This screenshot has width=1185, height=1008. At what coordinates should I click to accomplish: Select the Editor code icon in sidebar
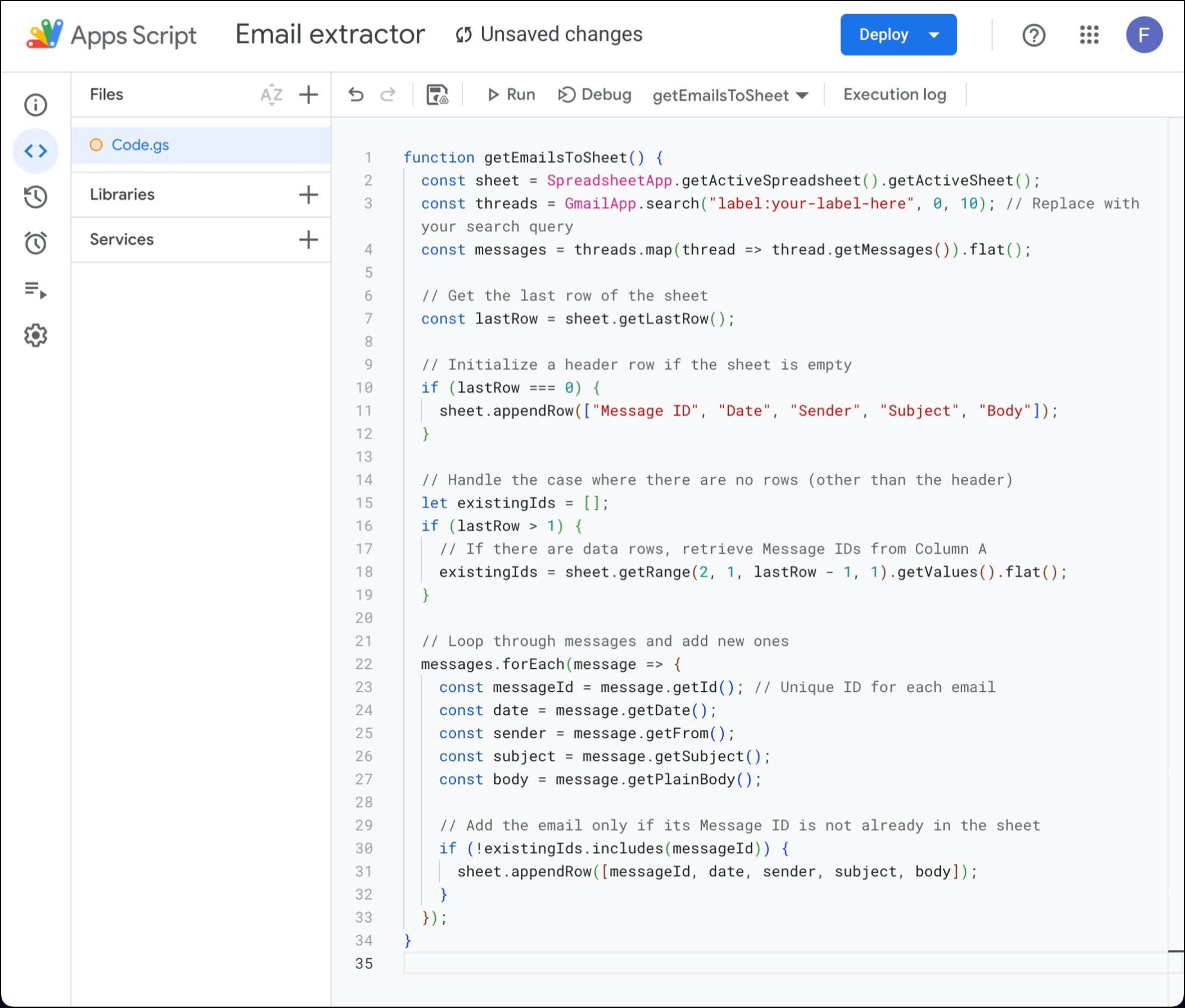pos(36,151)
